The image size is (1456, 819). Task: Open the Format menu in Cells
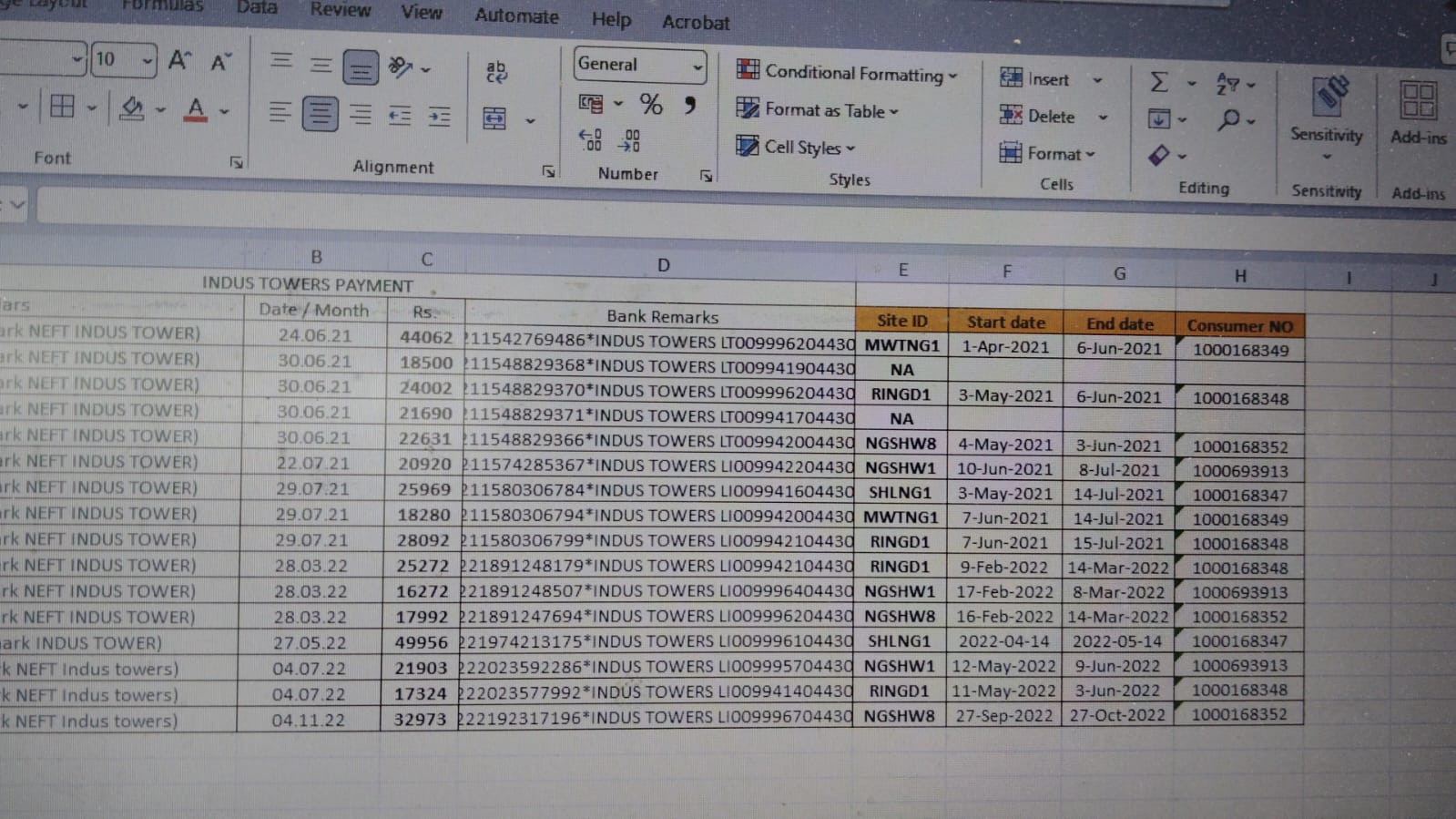[1047, 153]
